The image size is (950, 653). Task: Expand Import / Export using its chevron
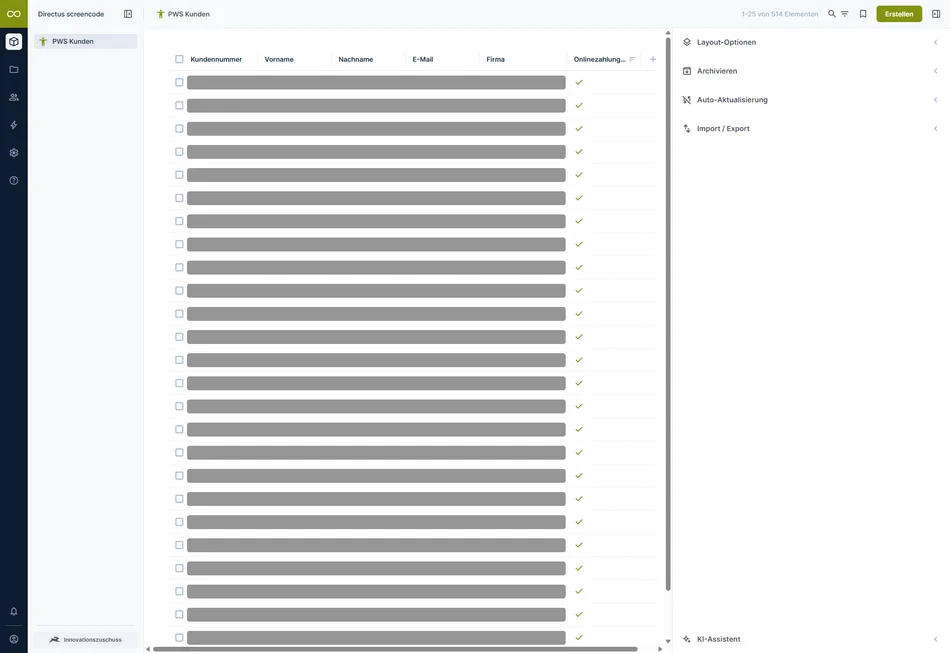pyautogui.click(x=935, y=128)
